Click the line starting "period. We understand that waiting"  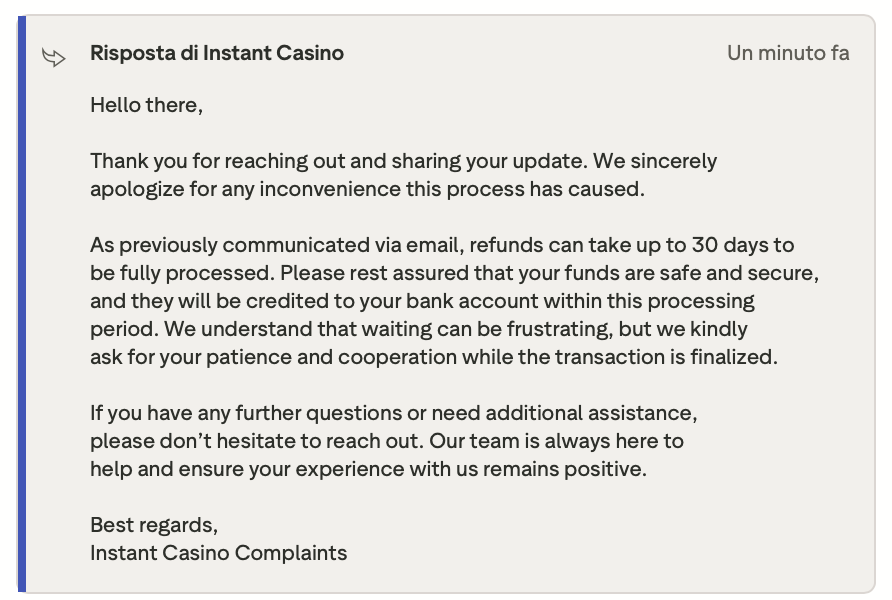pyautogui.click(x=418, y=329)
